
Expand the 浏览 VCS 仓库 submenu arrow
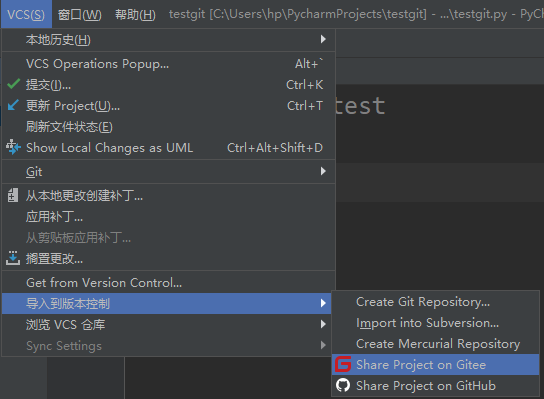point(323,324)
